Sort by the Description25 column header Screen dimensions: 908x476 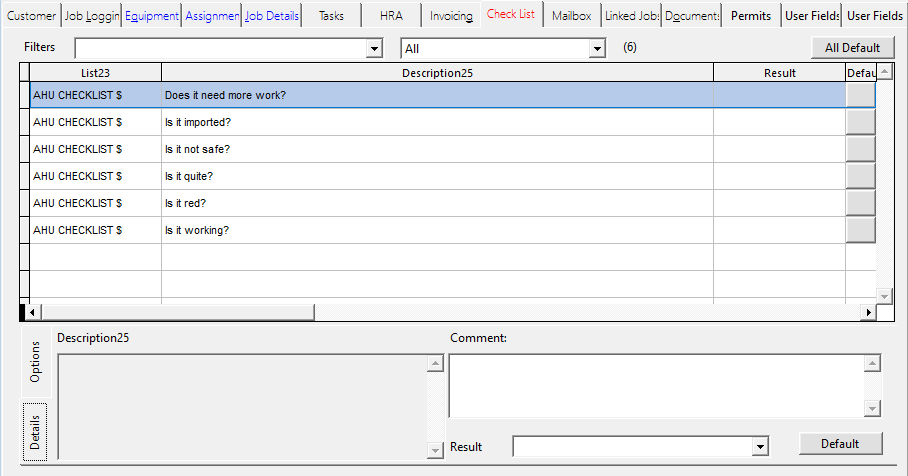(x=437, y=73)
